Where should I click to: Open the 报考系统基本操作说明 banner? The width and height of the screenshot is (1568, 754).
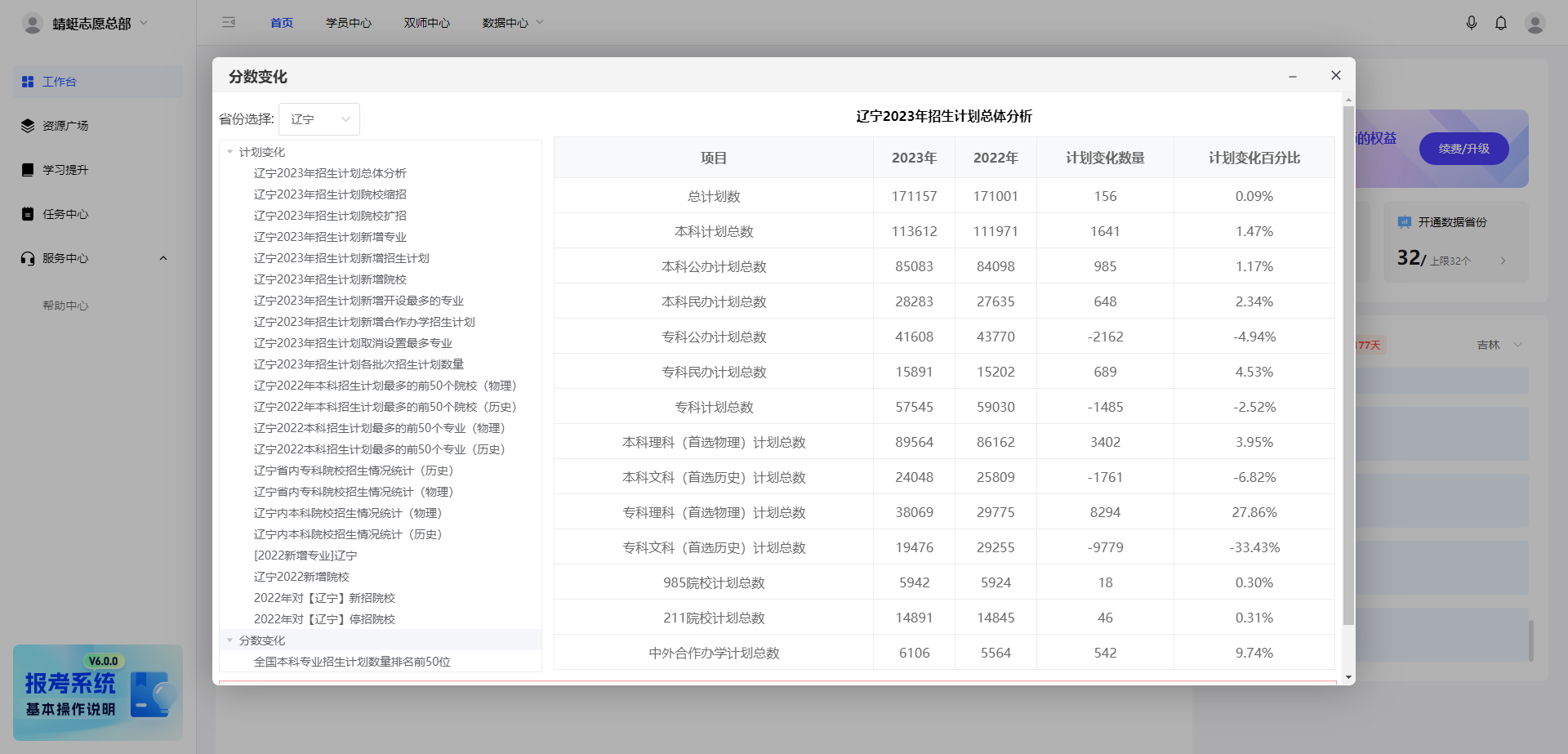(98, 693)
